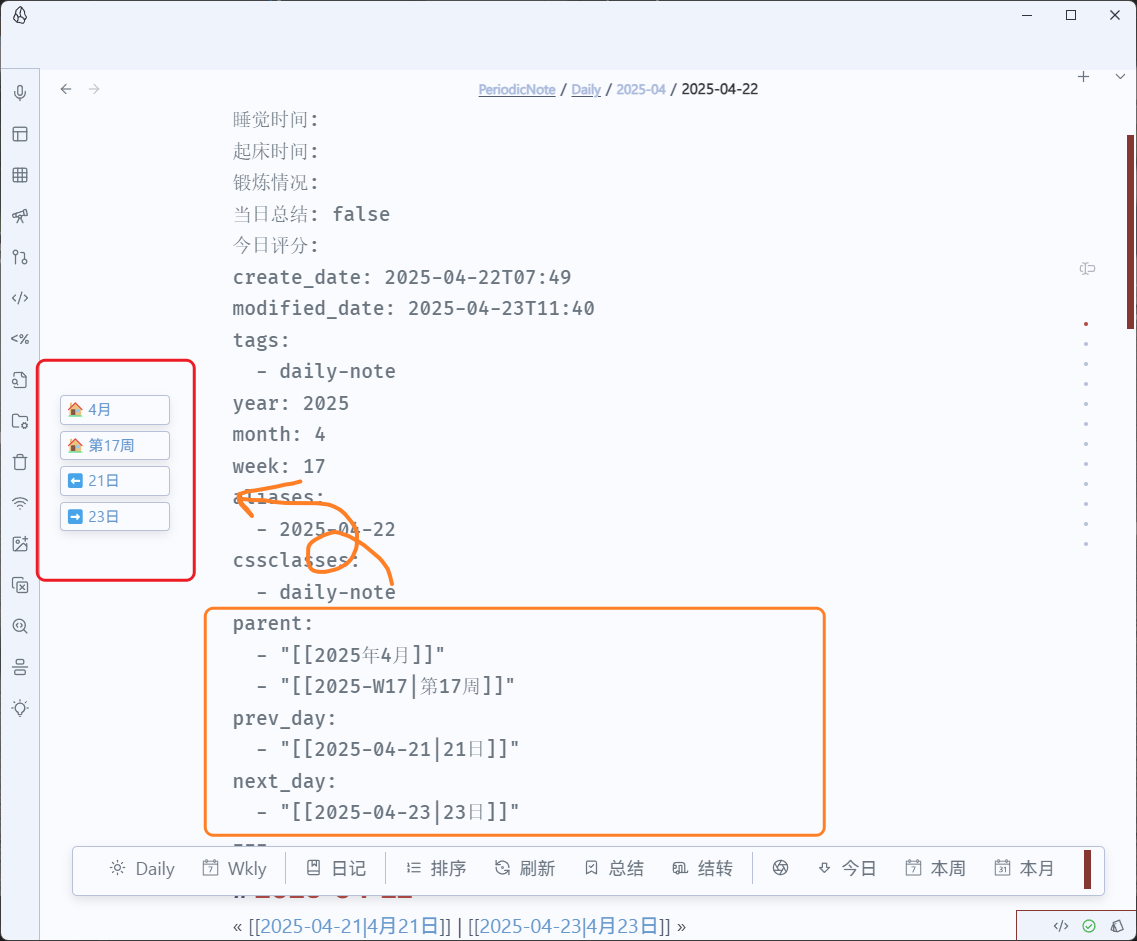Click the create_date: 2025-04-22T07:49 line
The width and height of the screenshot is (1137, 941).
(402, 277)
